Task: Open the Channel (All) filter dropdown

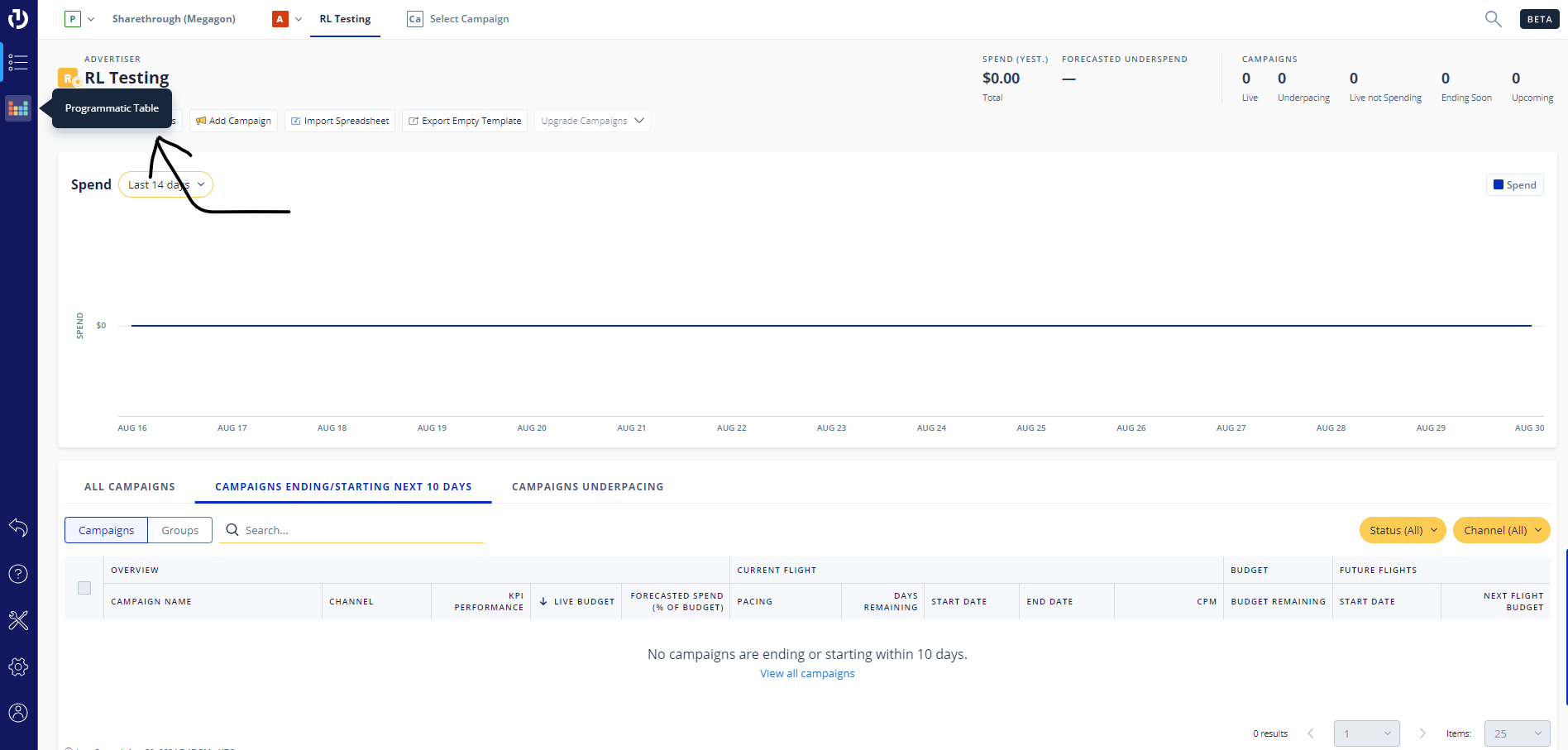Action: point(1502,530)
